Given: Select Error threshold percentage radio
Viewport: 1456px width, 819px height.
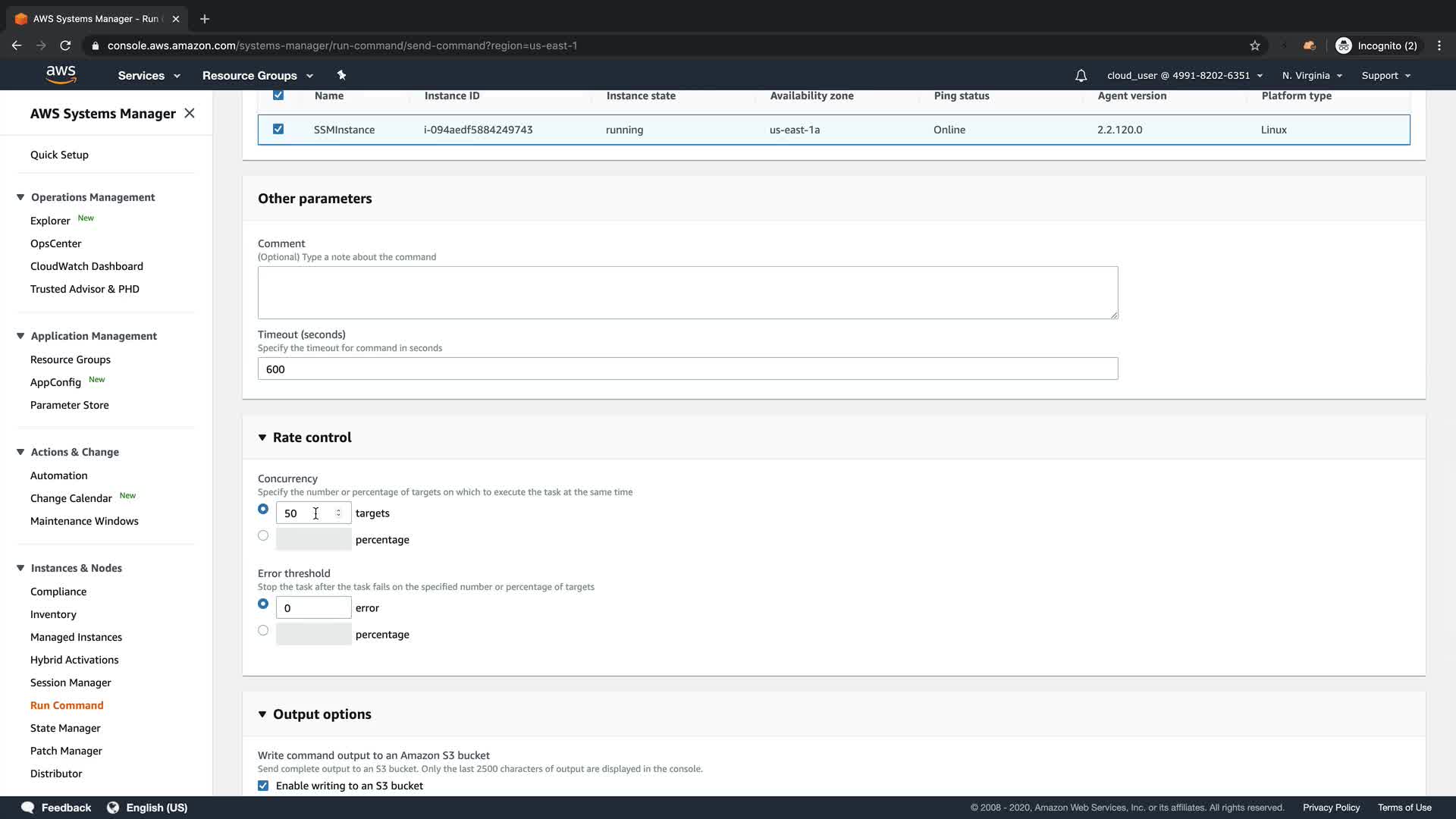Looking at the screenshot, I should click(x=263, y=630).
